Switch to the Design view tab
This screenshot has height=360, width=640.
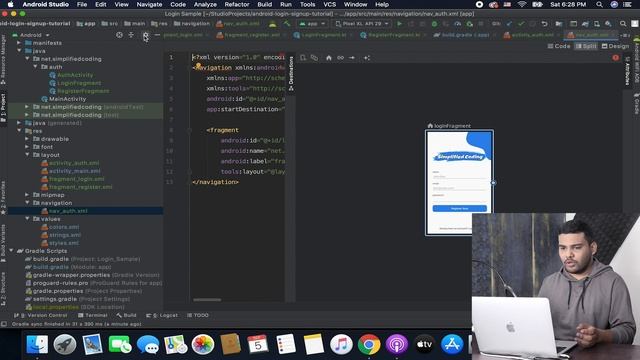(x=615, y=46)
